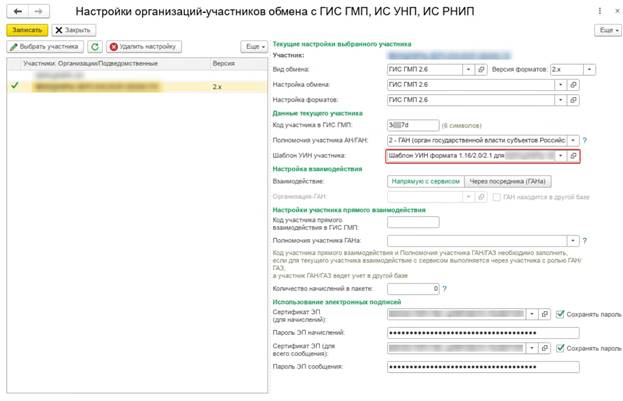Viewport: 623px width, 401px height.
Task: Click the Записать button
Action: click(x=27, y=30)
